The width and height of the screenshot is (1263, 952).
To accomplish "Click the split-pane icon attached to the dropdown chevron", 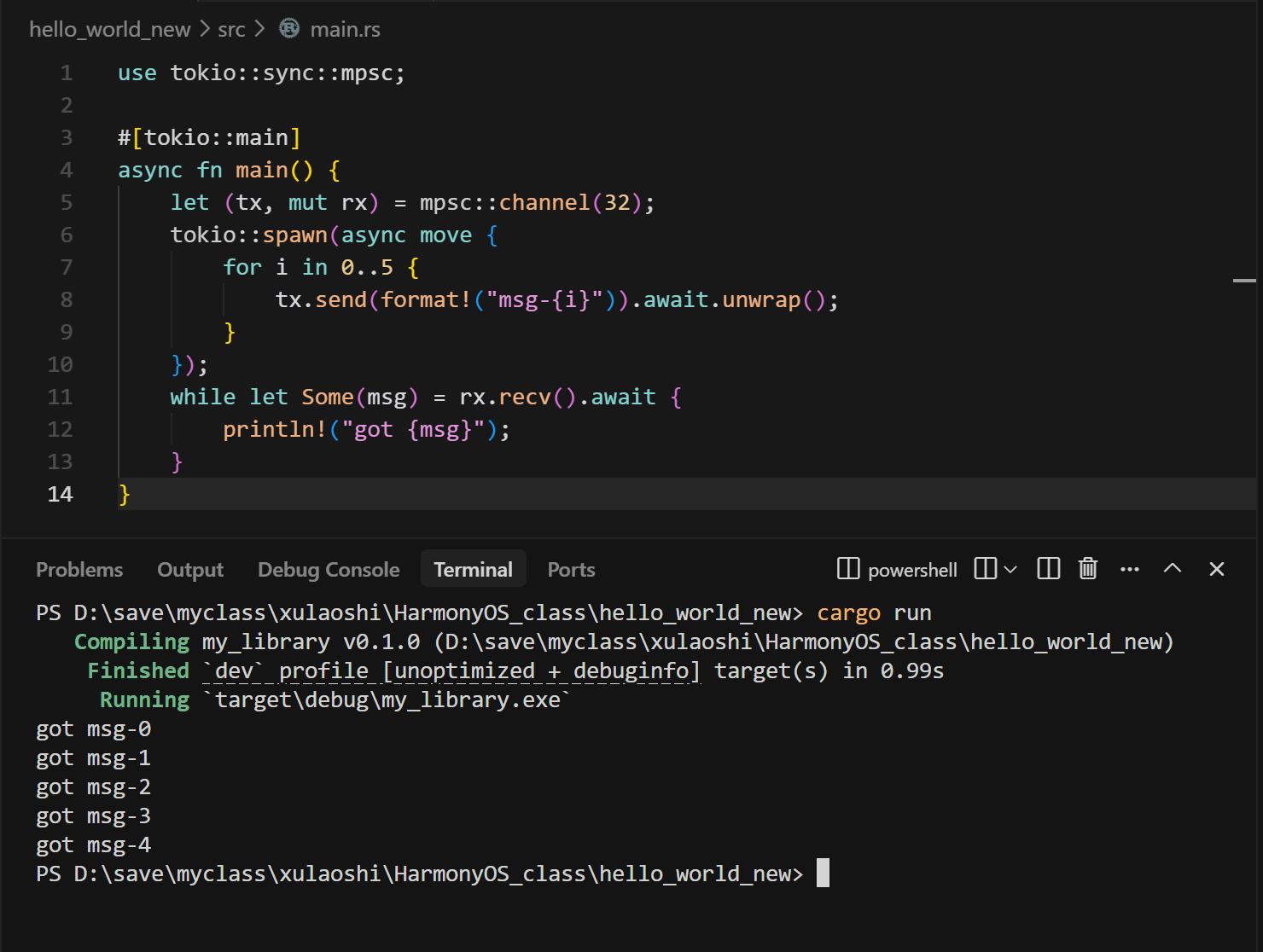I will pyautogui.click(x=985, y=569).
